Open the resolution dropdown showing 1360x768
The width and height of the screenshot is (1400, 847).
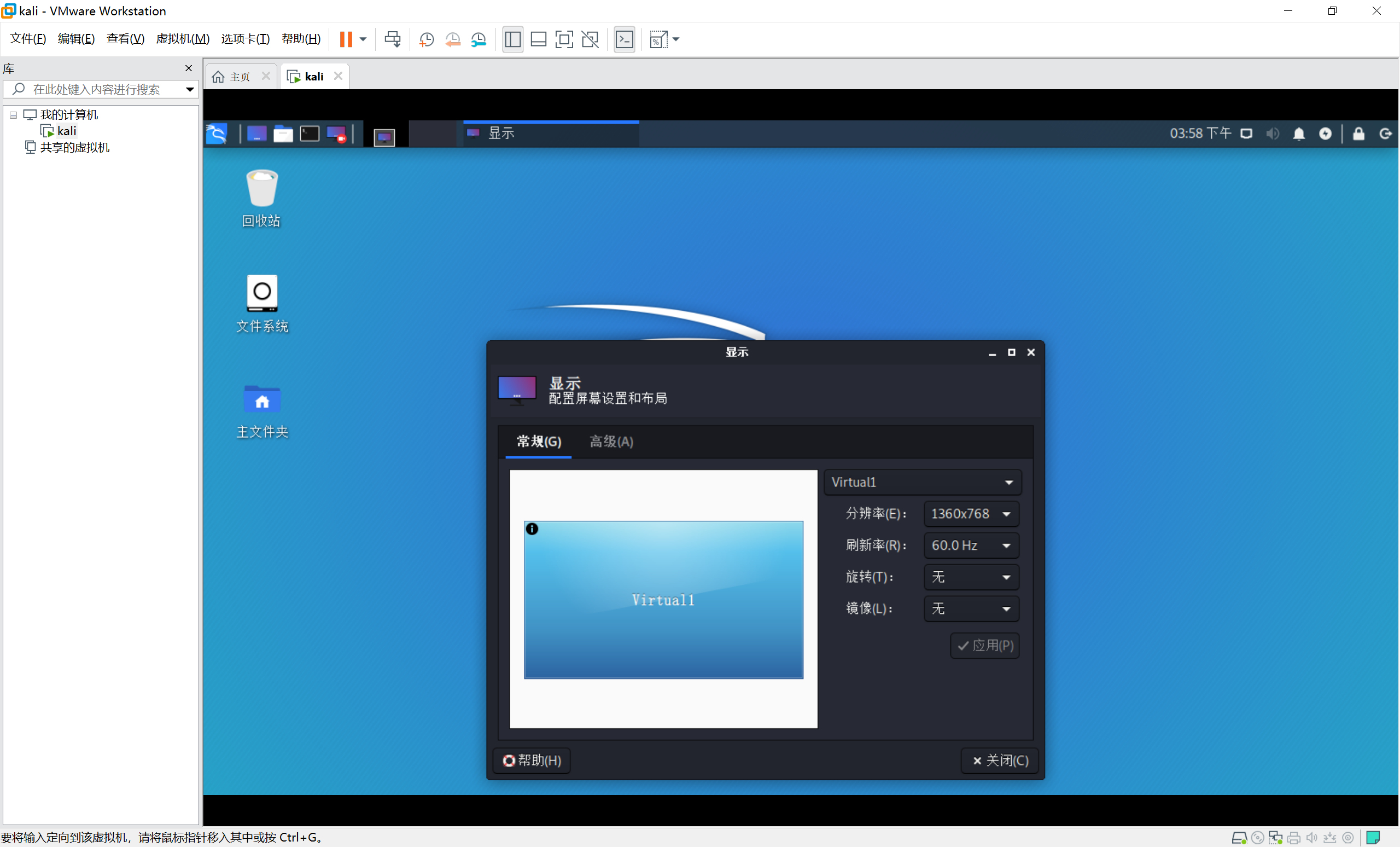tap(971, 513)
